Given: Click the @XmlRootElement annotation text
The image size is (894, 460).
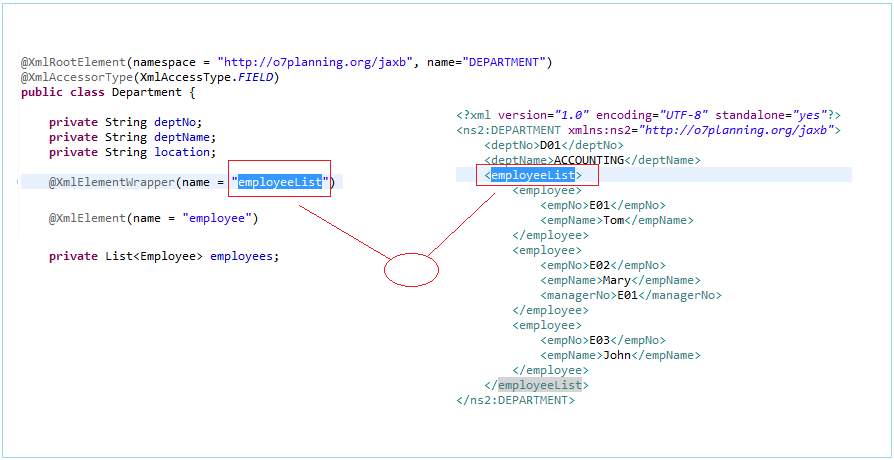Looking at the screenshot, I should pyautogui.click(x=74, y=62).
